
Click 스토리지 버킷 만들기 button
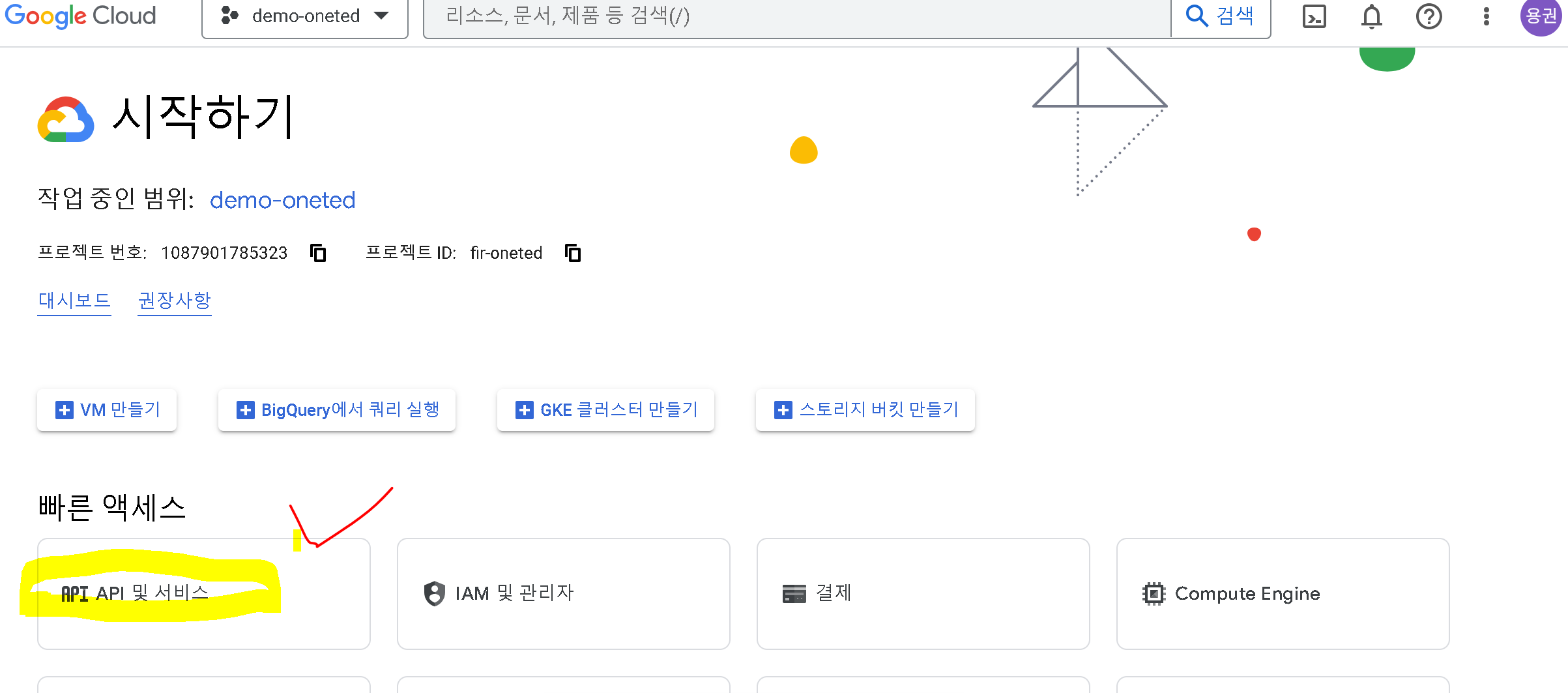[865, 410]
